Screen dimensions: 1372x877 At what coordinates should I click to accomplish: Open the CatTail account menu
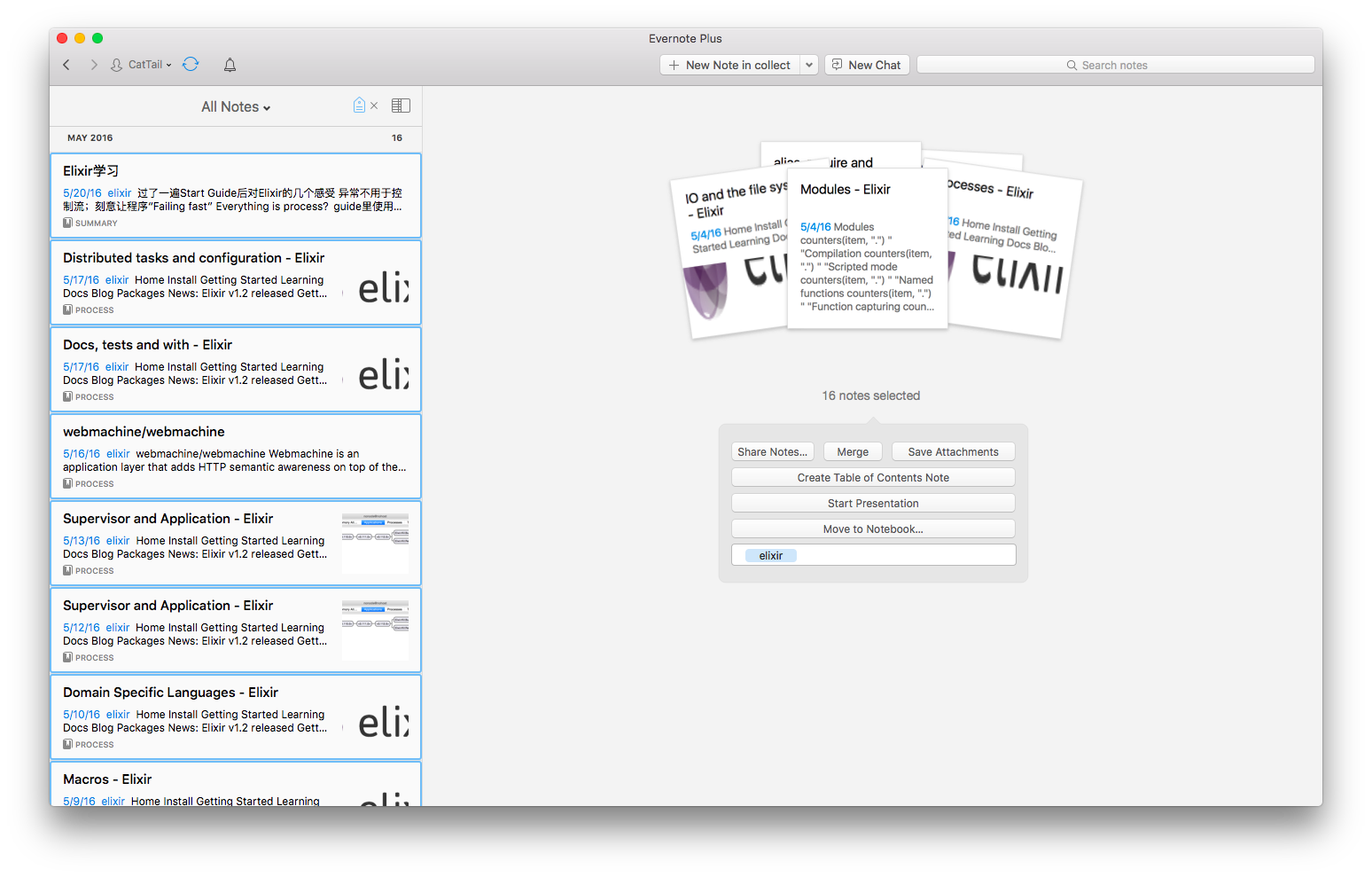(x=141, y=65)
